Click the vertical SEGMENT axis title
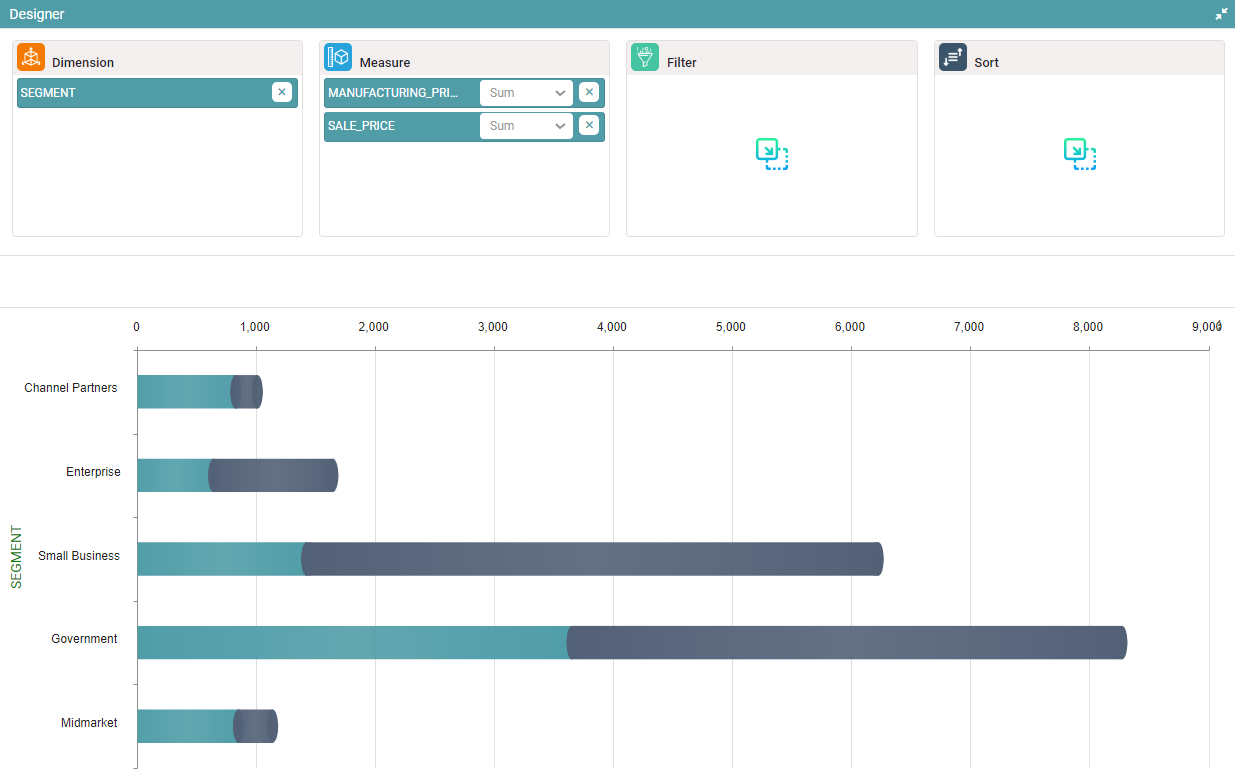The height and width of the screenshot is (775, 1235). pos(16,557)
